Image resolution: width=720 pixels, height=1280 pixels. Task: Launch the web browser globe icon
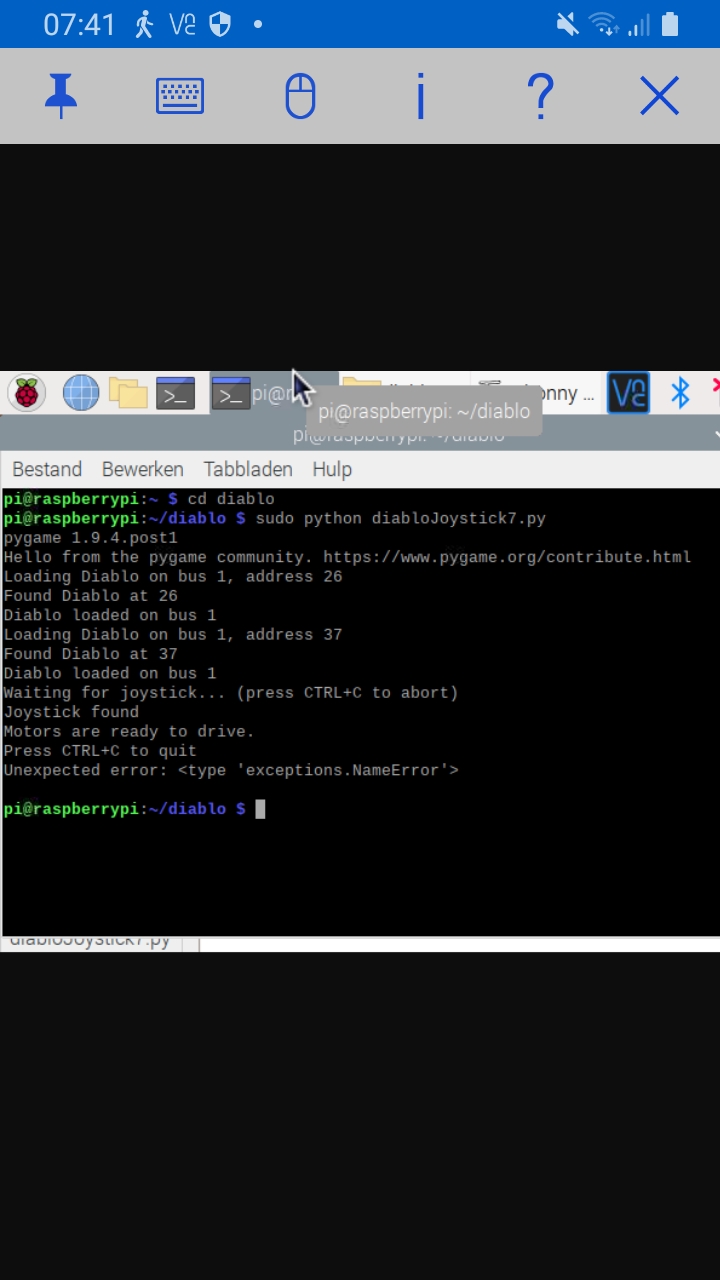tap(80, 394)
